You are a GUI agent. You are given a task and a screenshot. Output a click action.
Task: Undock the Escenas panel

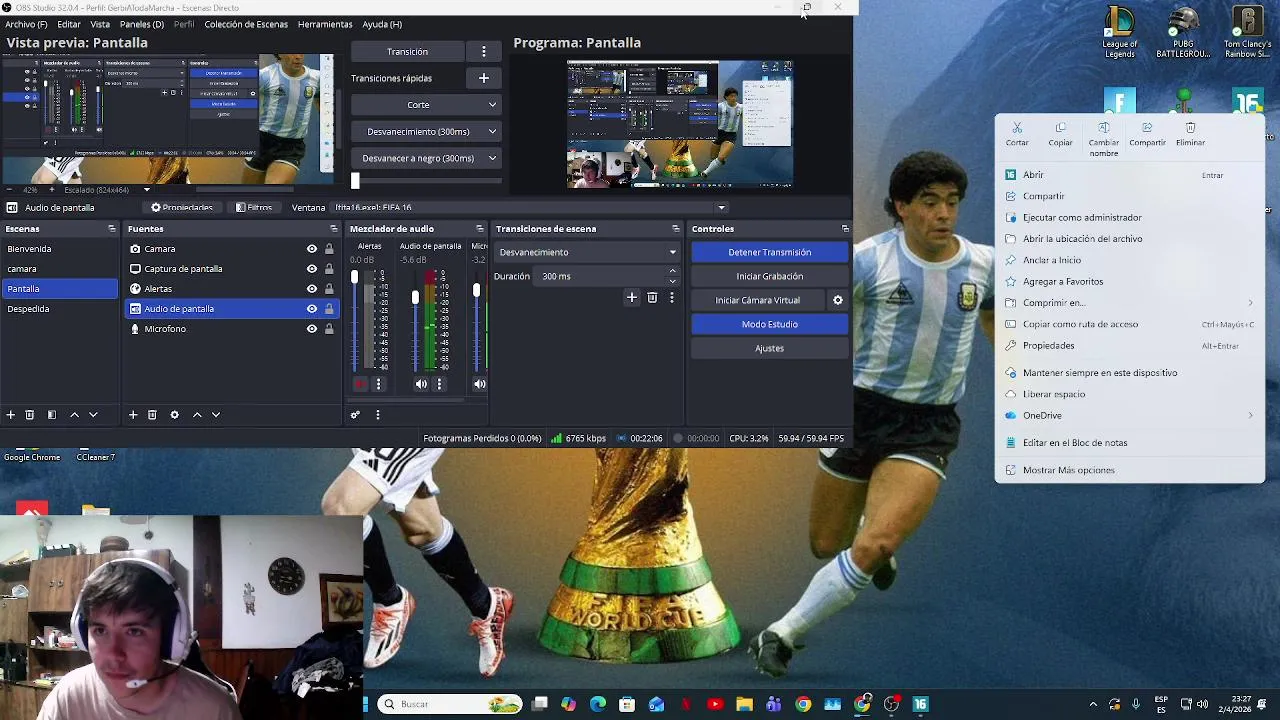[112, 229]
